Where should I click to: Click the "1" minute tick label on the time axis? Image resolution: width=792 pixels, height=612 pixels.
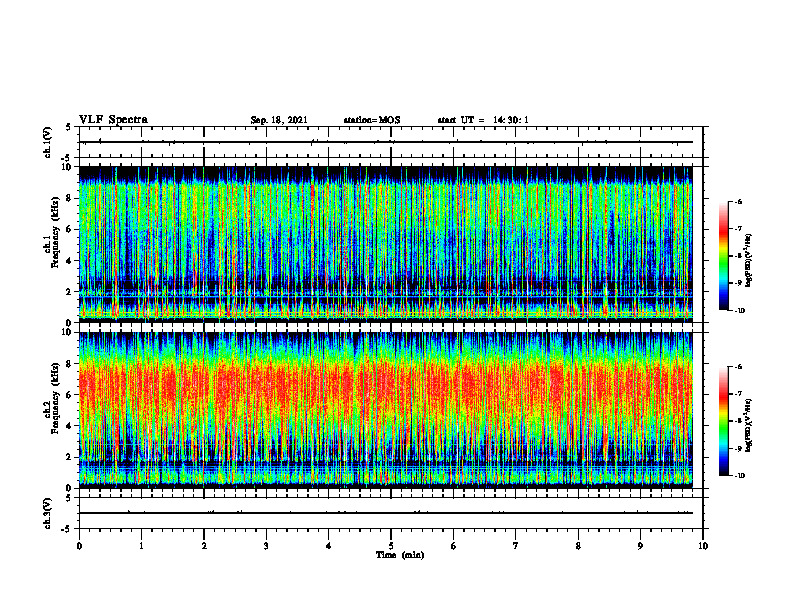tap(141, 546)
